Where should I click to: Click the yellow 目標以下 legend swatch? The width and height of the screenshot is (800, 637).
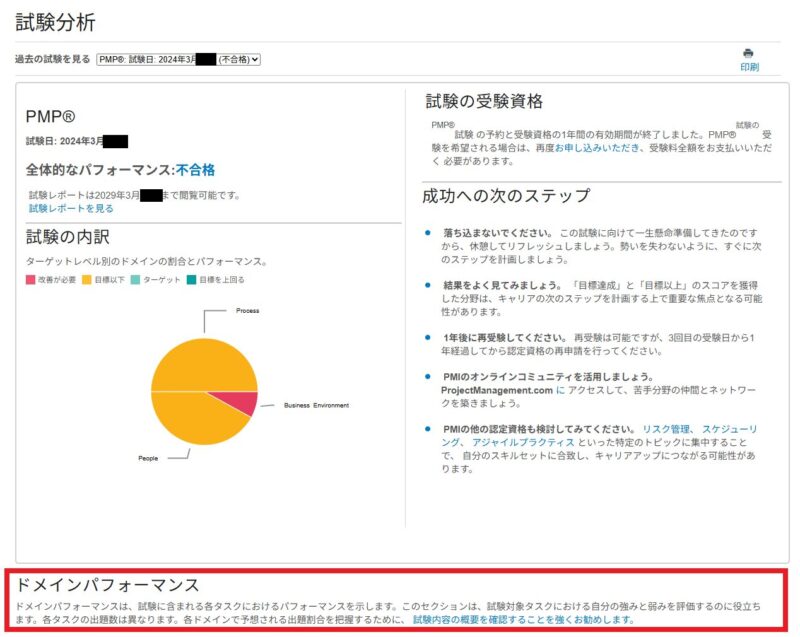click(87, 280)
